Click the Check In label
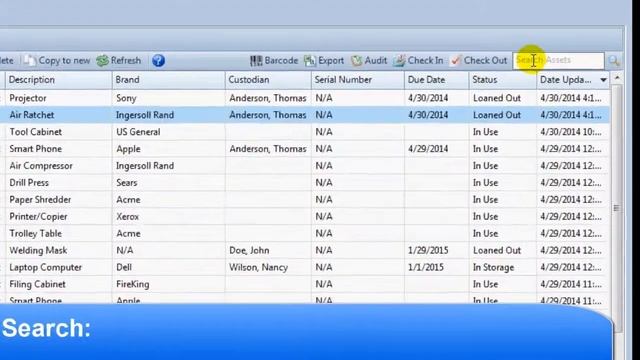 coord(425,60)
